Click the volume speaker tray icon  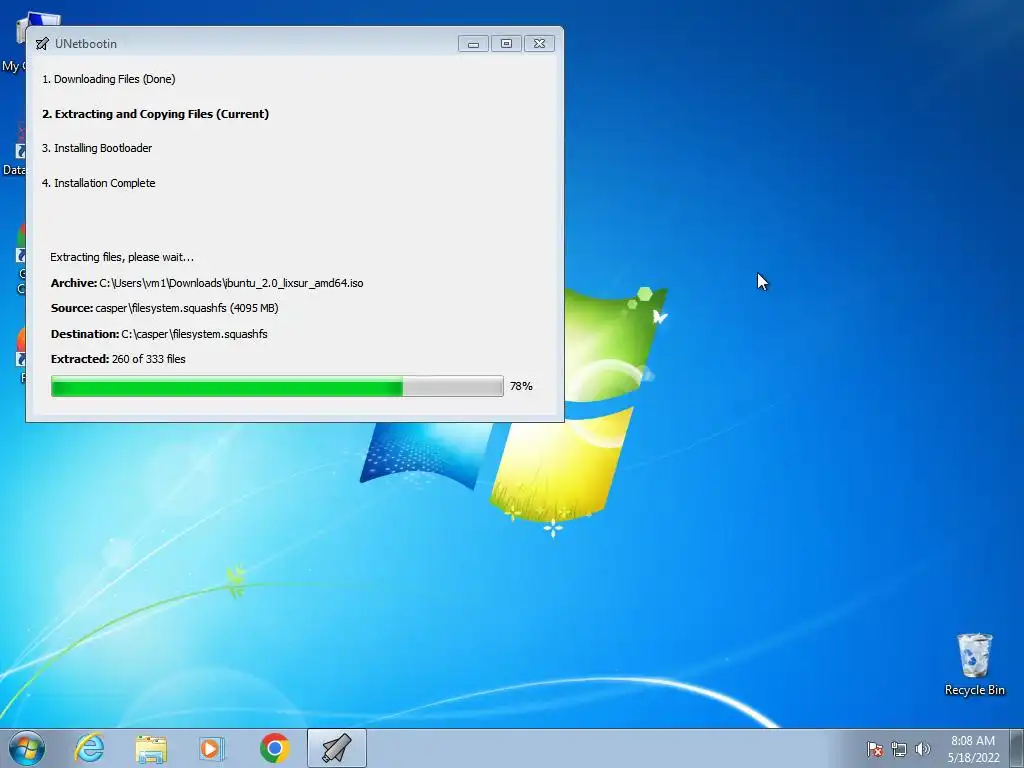coord(922,749)
